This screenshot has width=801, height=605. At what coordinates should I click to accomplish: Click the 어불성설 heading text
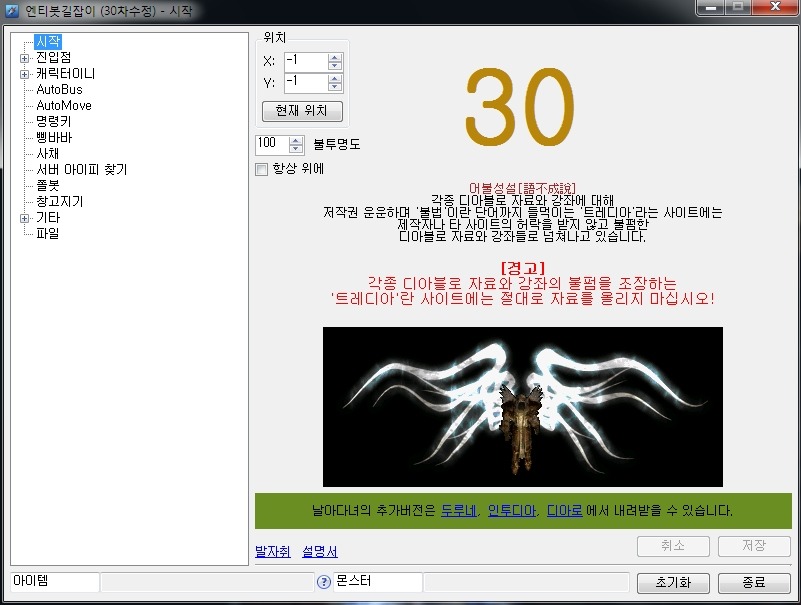(x=522, y=188)
